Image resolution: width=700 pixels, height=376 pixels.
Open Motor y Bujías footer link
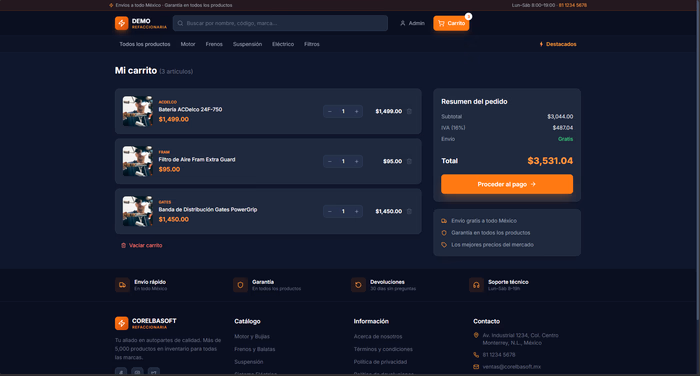tap(252, 336)
